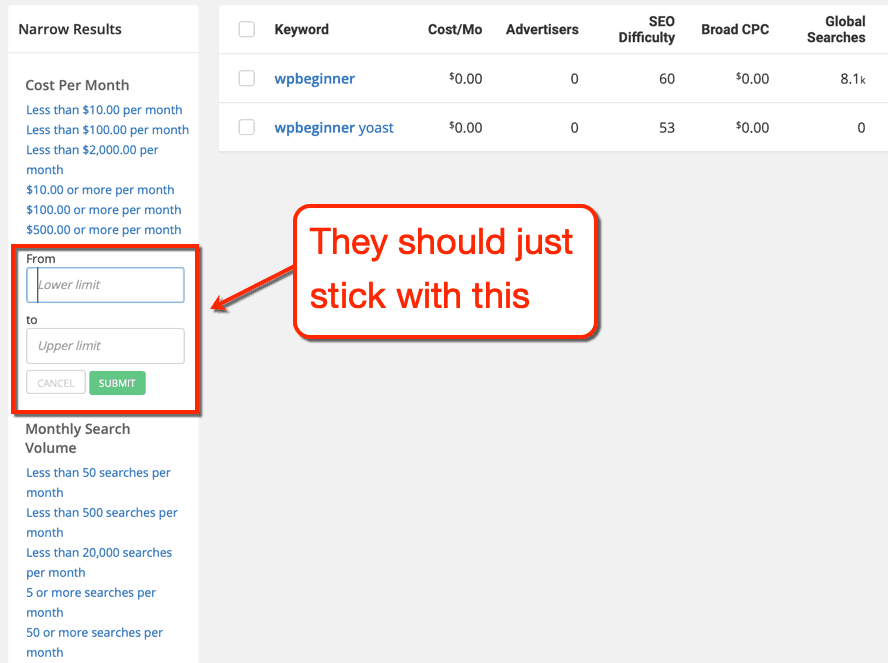Cancel the custom cost filter
Viewport: 888px width, 663px height.
pos(55,383)
